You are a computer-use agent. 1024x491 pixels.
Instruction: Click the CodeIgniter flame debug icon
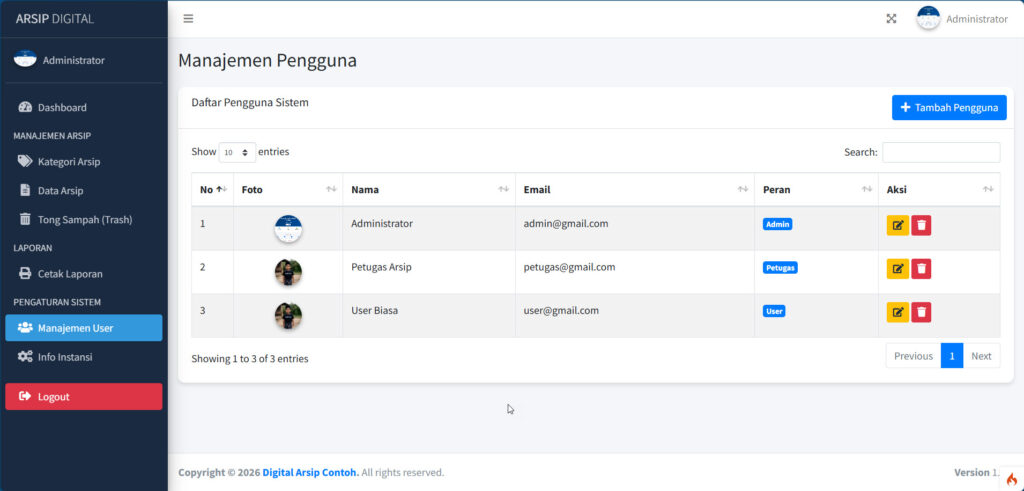(x=1011, y=479)
